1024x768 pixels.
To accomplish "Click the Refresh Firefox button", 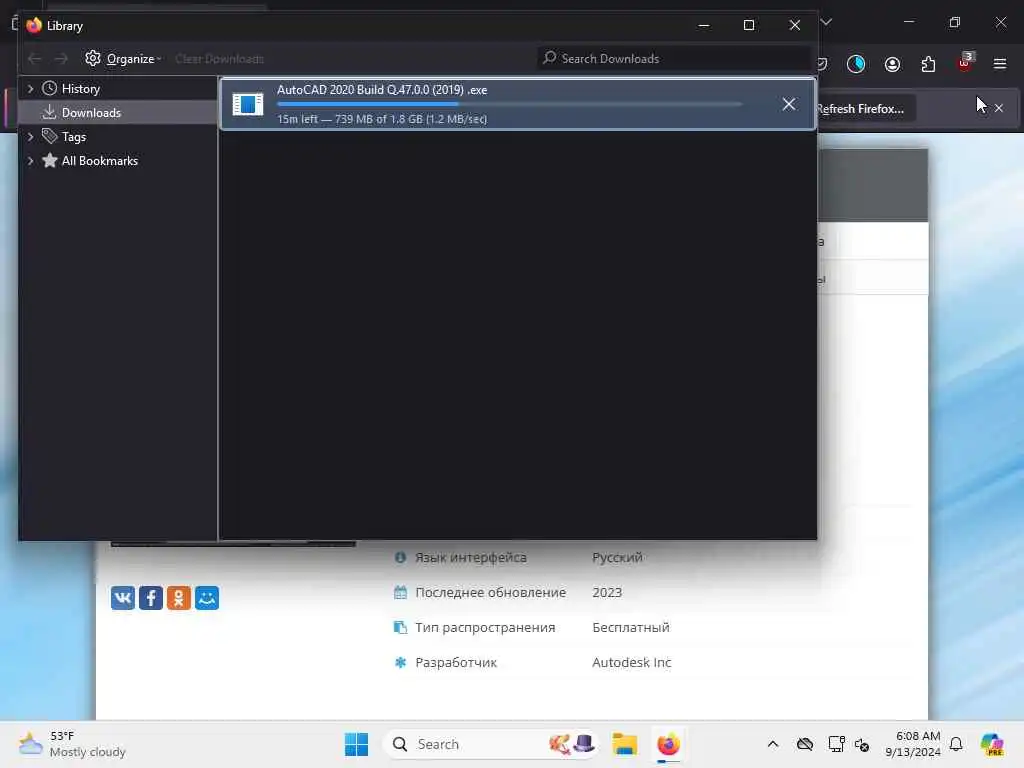I will point(865,108).
